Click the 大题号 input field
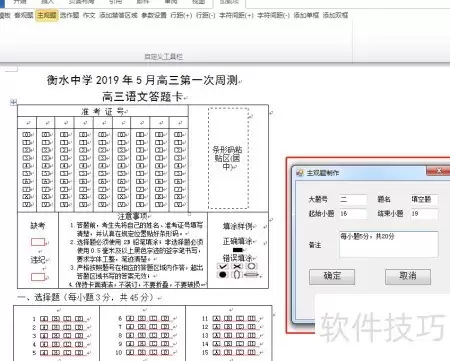The height and width of the screenshot is (361, 450). pos(353,200)
